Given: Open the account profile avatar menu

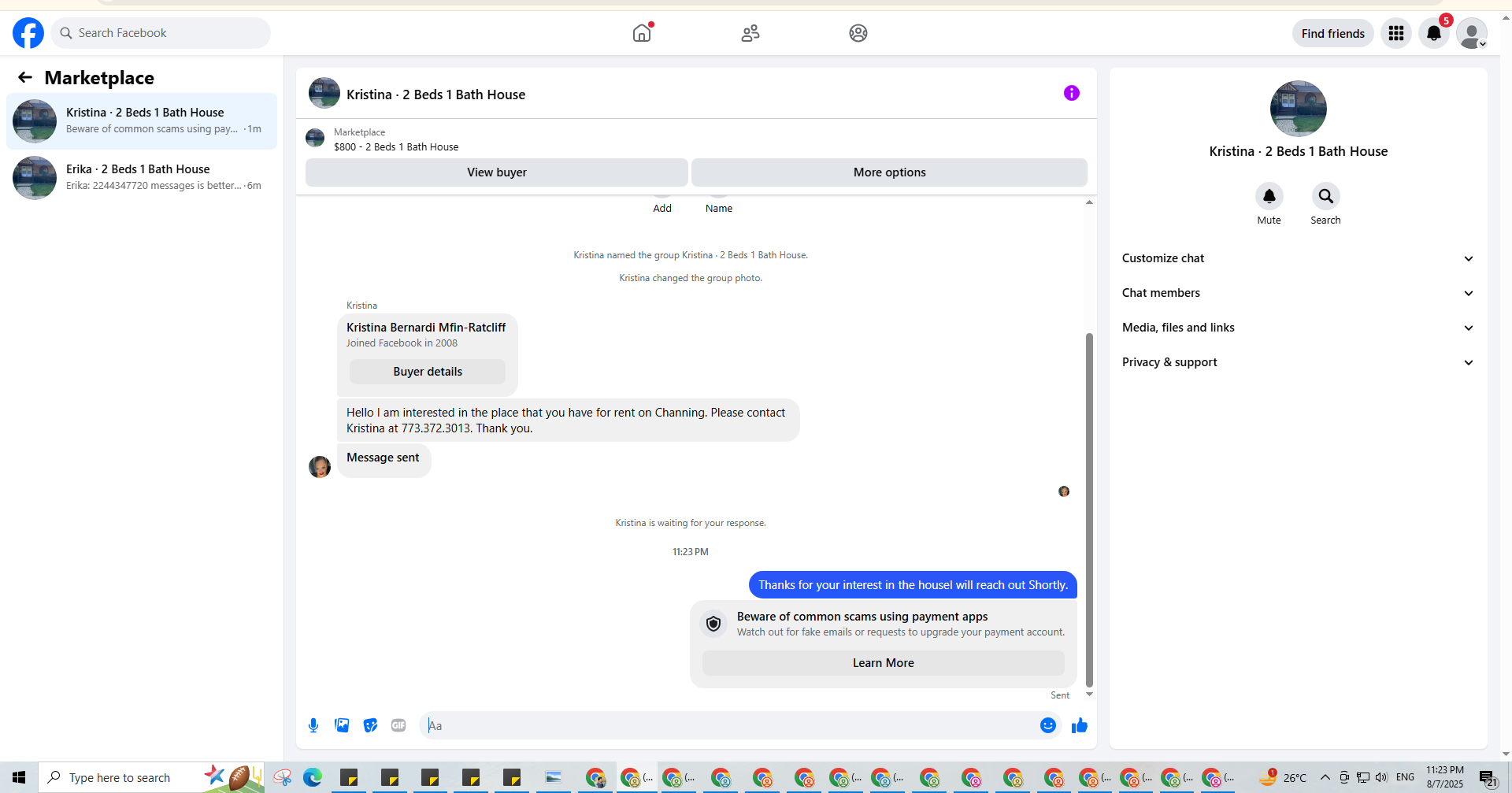Looking at the screenshot, I should [x=1472, y=33].
